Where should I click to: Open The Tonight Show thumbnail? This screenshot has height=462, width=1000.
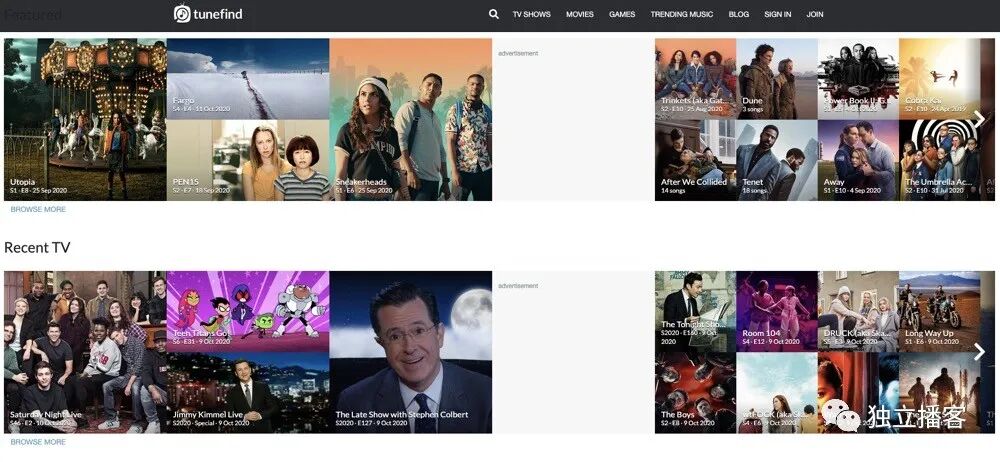click(x=695, y=311)
